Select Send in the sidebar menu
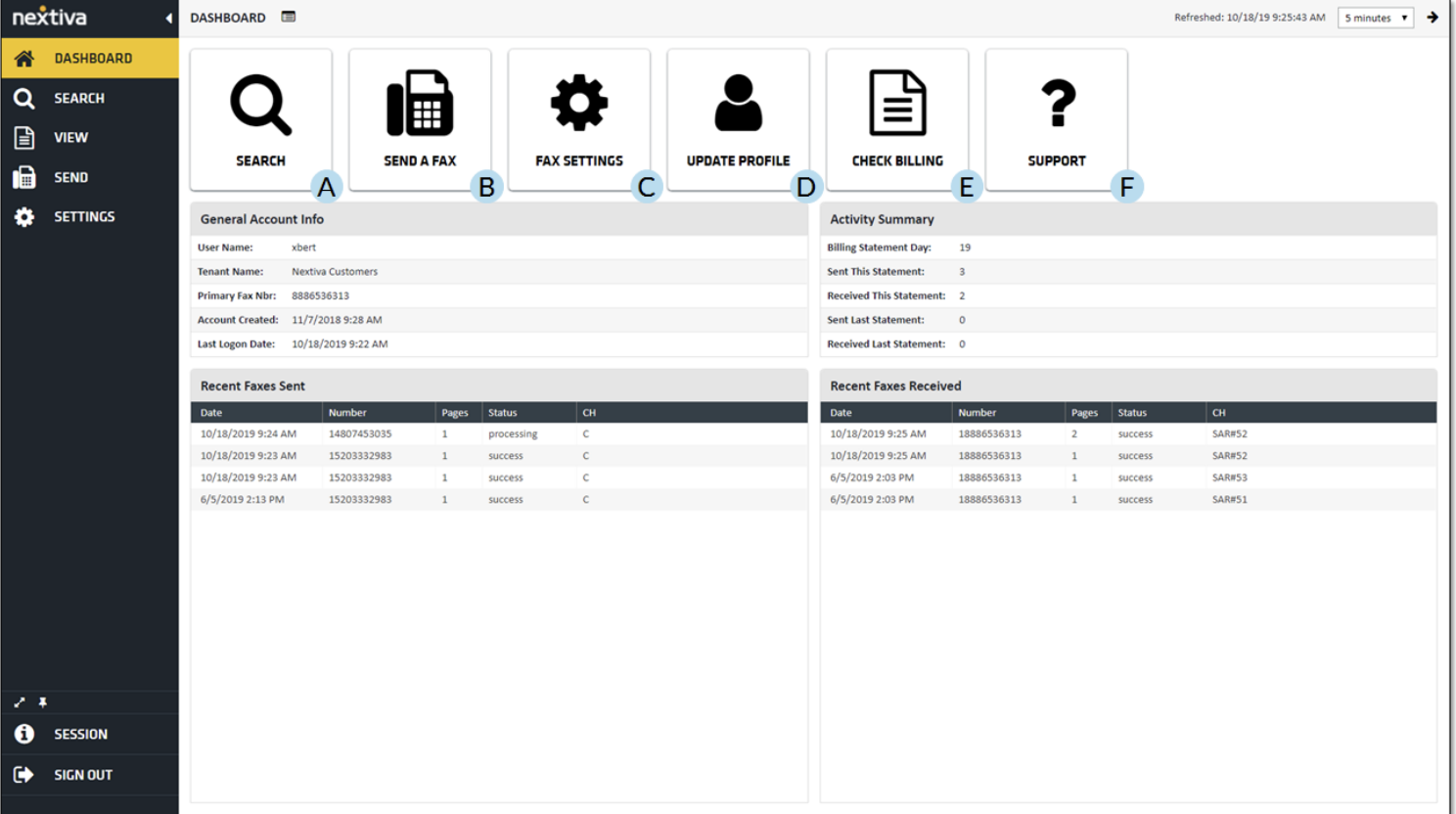 [70, 177]
